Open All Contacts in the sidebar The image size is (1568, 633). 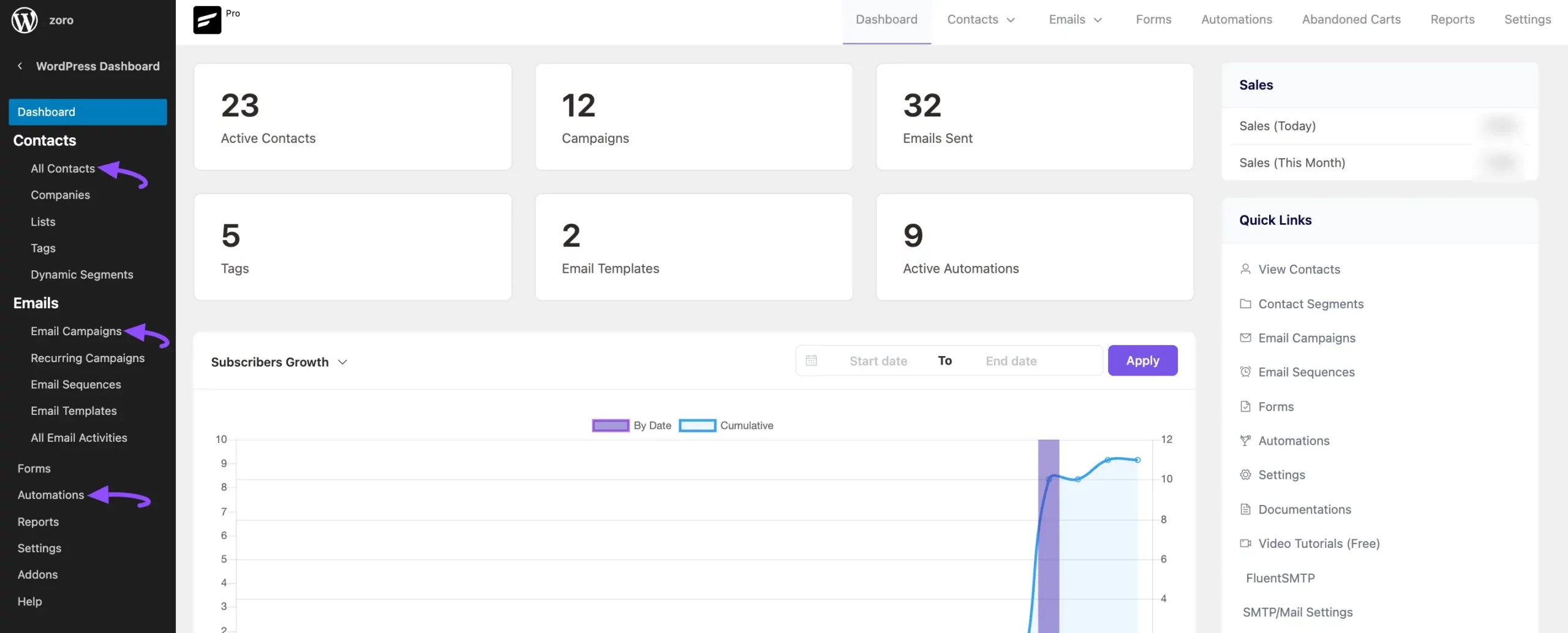63,169
